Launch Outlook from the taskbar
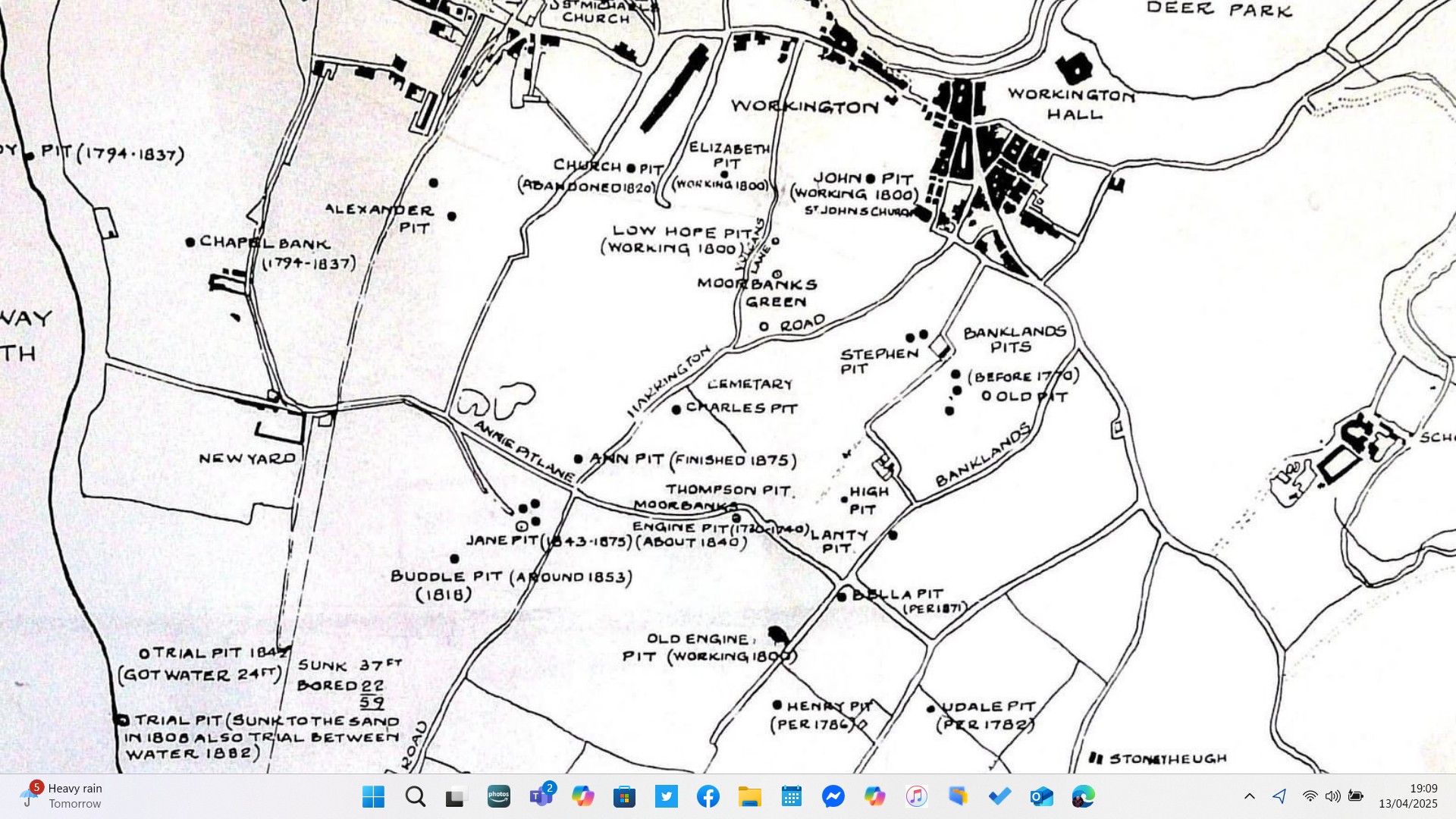 (1042, 796)
